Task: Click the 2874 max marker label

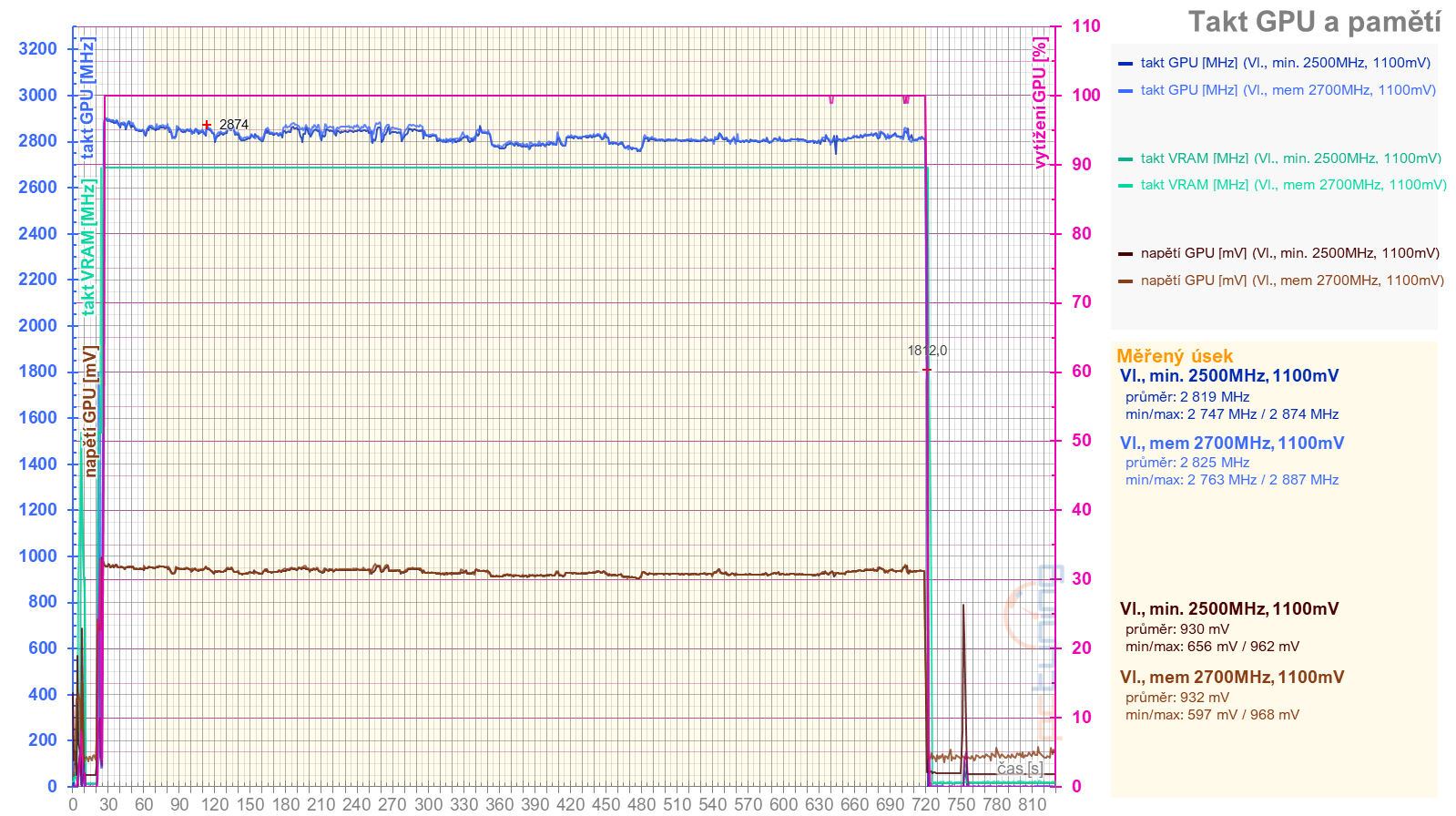Action: [x=234, y=125]
